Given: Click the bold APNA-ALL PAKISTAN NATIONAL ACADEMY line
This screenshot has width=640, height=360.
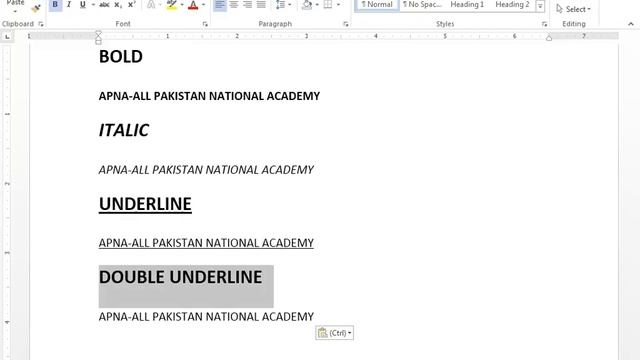Looking at the screenshot, I should [x=209, y=96].
